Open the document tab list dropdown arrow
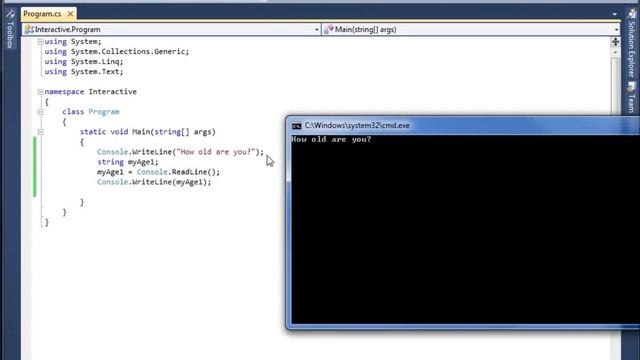Viewport: 640px width, 360px height. point(615,14)
